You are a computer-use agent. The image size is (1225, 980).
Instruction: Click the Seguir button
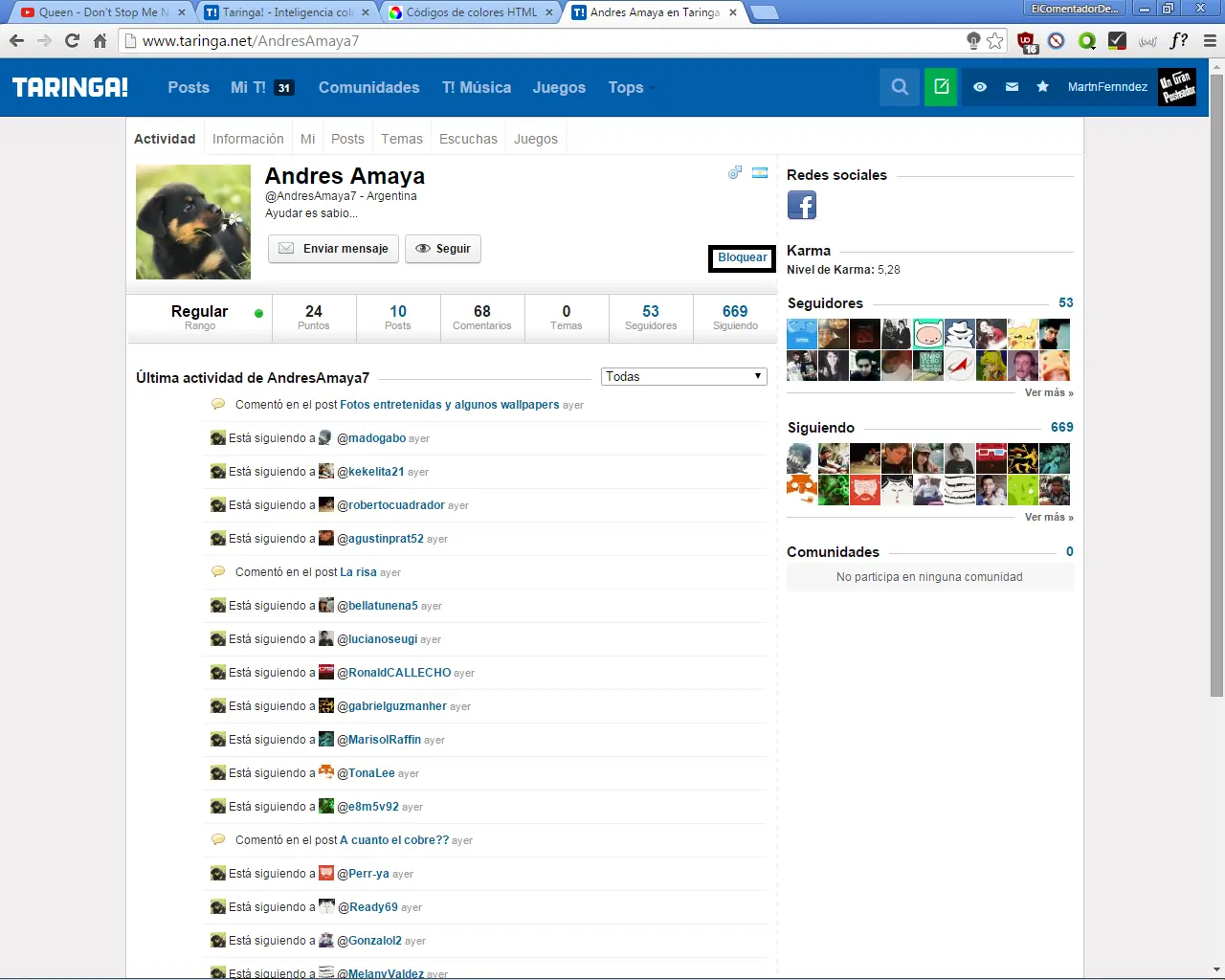pyautogui.click(x=443, y=249)
